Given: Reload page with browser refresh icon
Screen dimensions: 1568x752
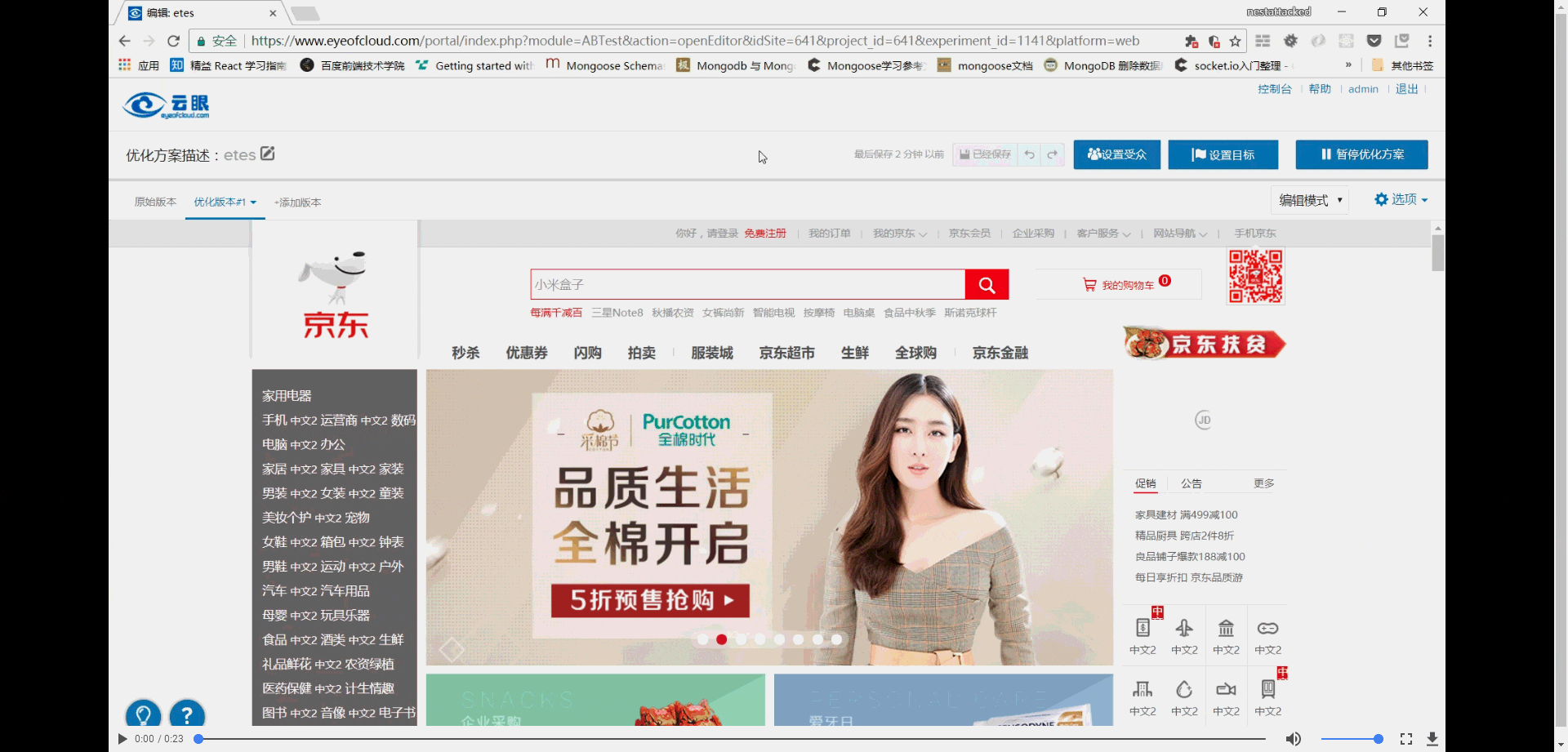Looking at the screenshot, I should click(x=173, y=41).
